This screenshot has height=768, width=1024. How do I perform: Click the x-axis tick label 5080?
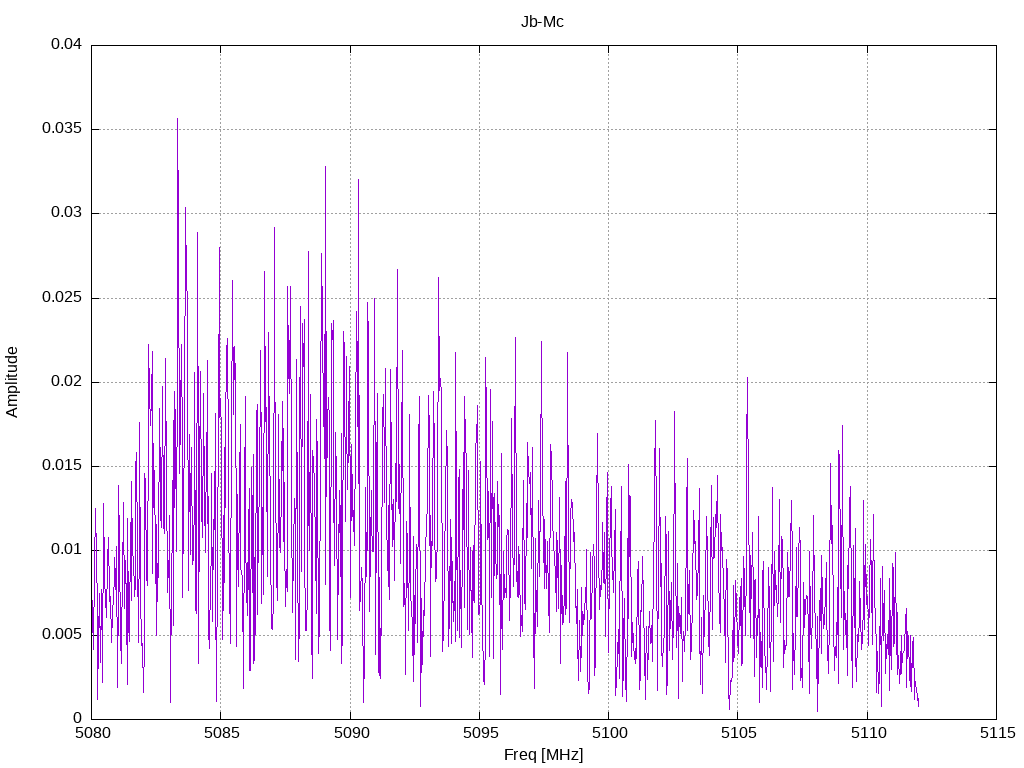click(x=92, y=733)
